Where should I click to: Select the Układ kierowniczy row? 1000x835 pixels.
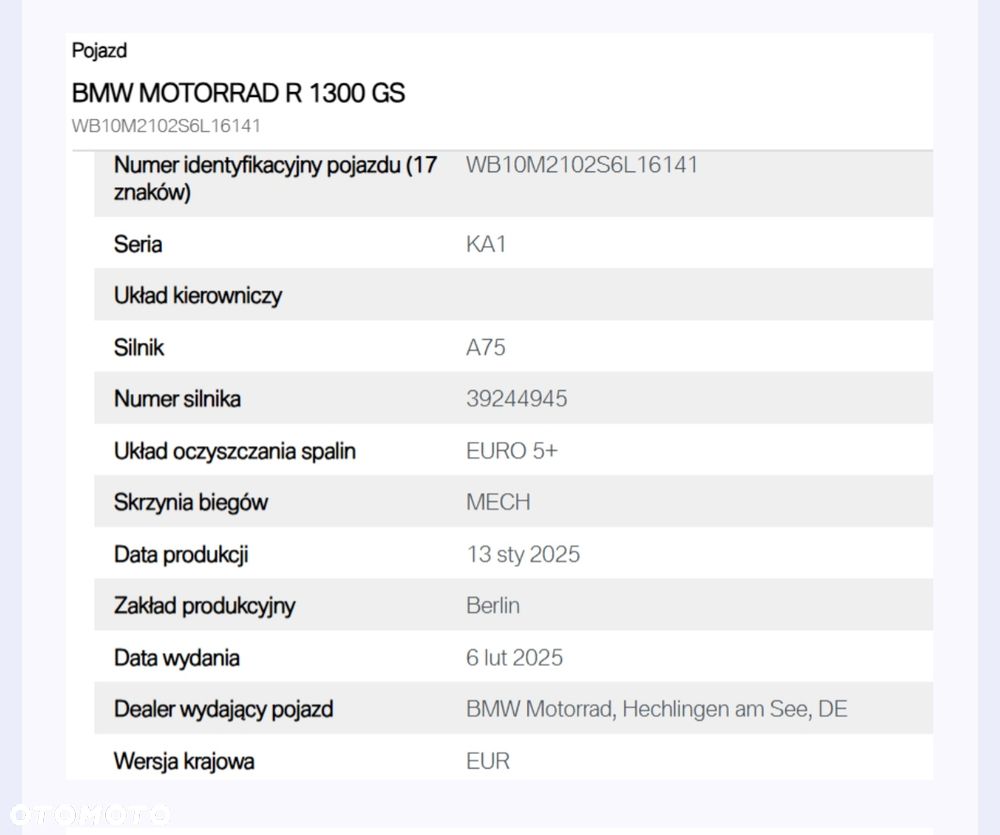(x=513, y=295)
